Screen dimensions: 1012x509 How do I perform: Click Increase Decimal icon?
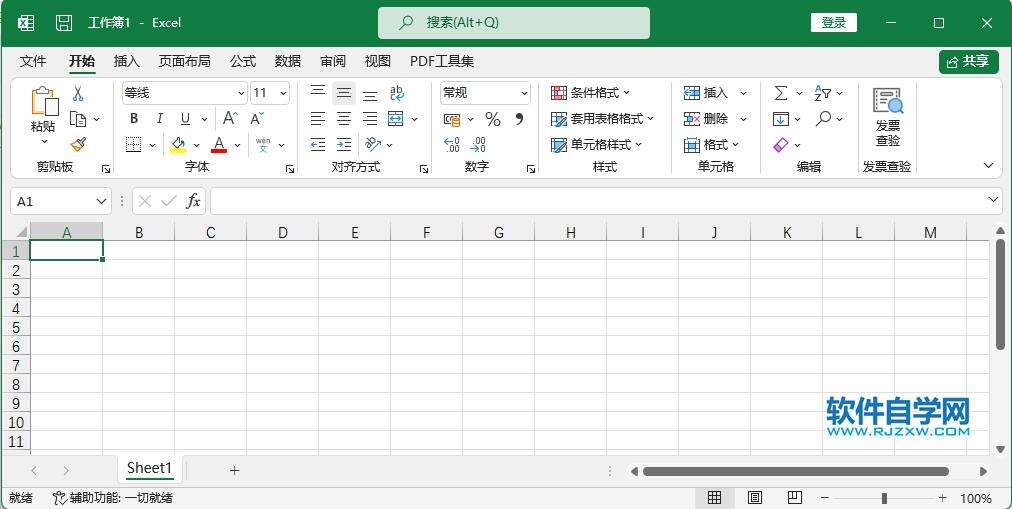coord(452,145)
